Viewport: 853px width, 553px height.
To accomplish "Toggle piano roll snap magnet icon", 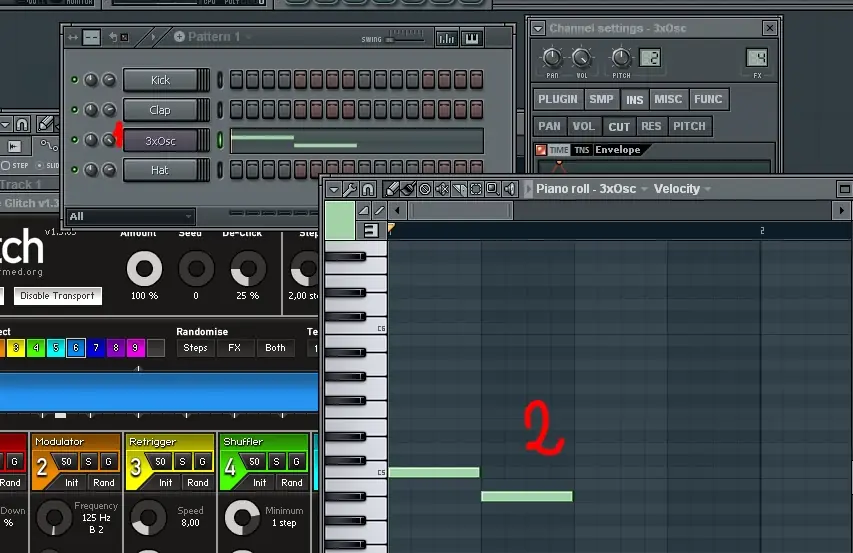I will click(x=368, y=189).
